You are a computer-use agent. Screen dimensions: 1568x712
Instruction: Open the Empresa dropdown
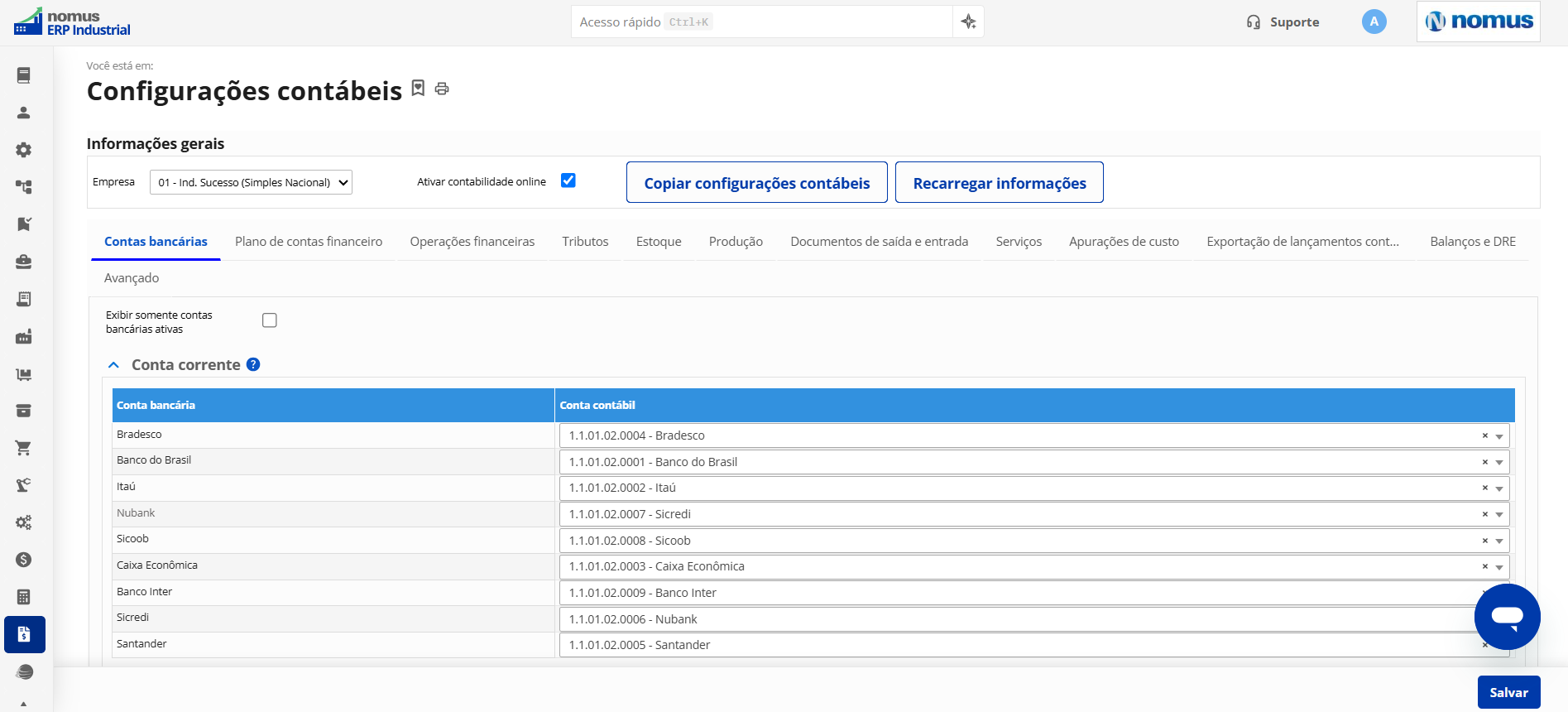[251, 182]
